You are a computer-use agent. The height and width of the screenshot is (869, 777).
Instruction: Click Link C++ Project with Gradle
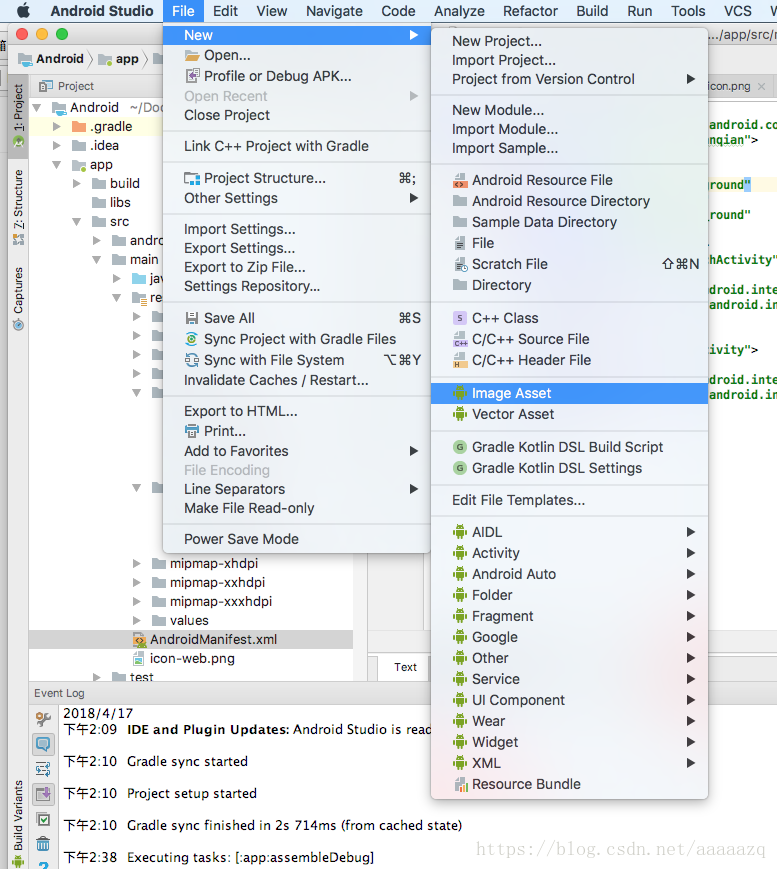[297, 146]
